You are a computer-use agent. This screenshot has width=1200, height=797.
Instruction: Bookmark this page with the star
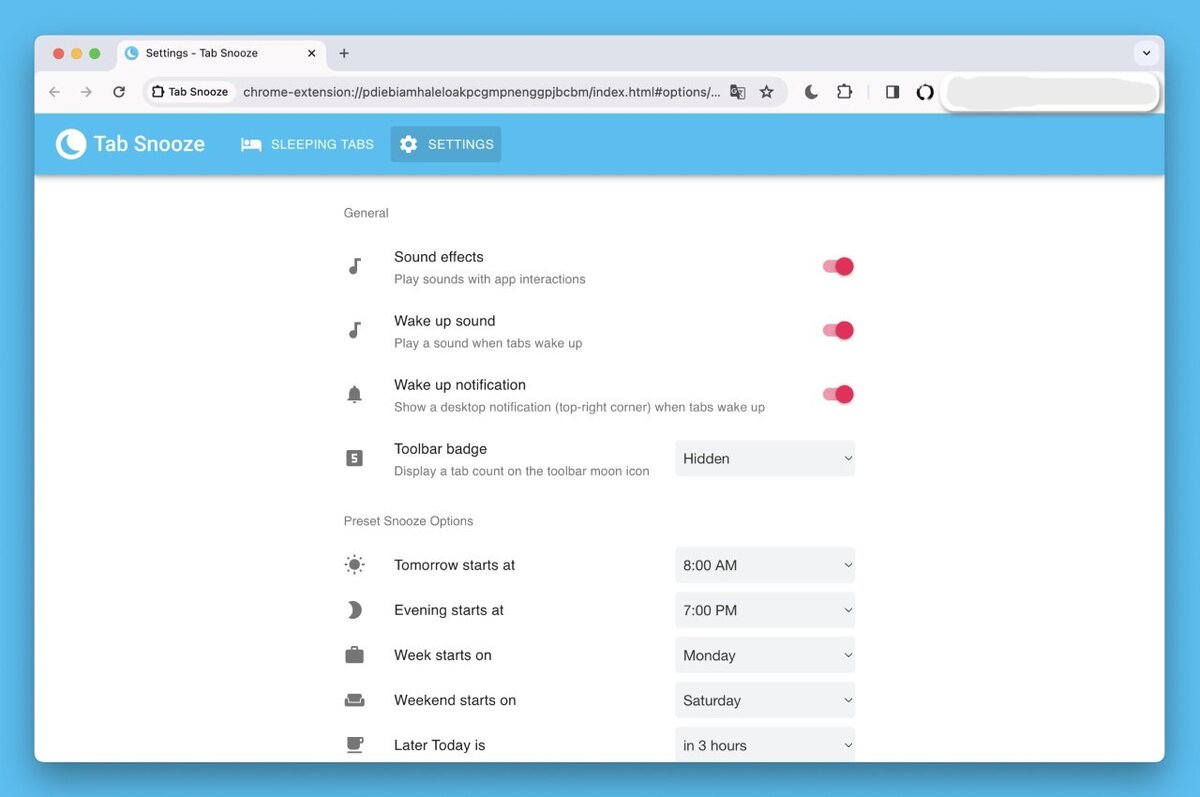click(x=767, y=92)
